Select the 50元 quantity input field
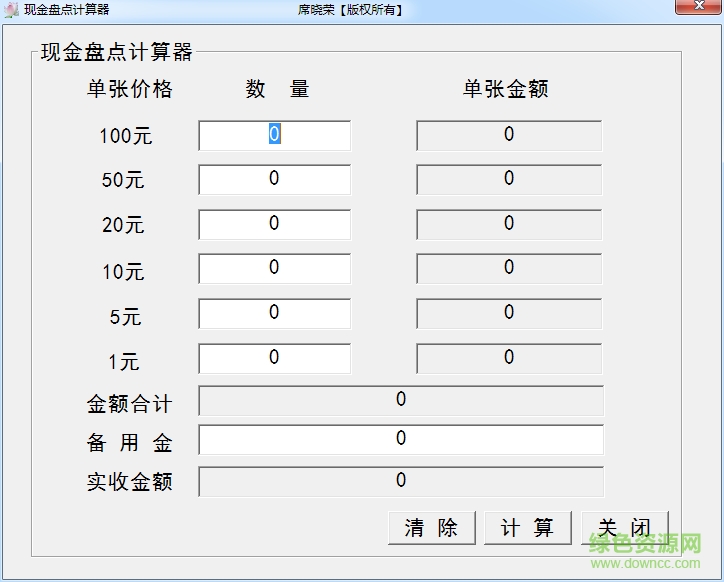This screenshot has width=724, height=582. (x=275, y=179)
